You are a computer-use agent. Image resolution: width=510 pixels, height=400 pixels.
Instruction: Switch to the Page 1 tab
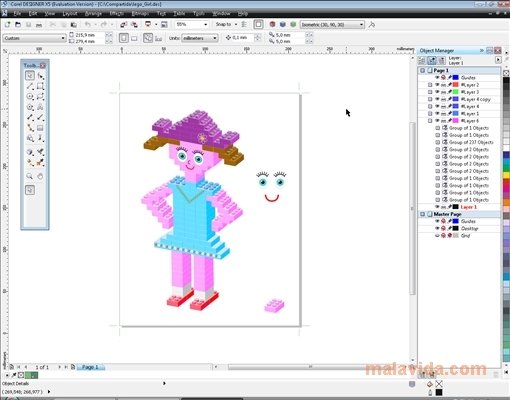click(90, 367)
